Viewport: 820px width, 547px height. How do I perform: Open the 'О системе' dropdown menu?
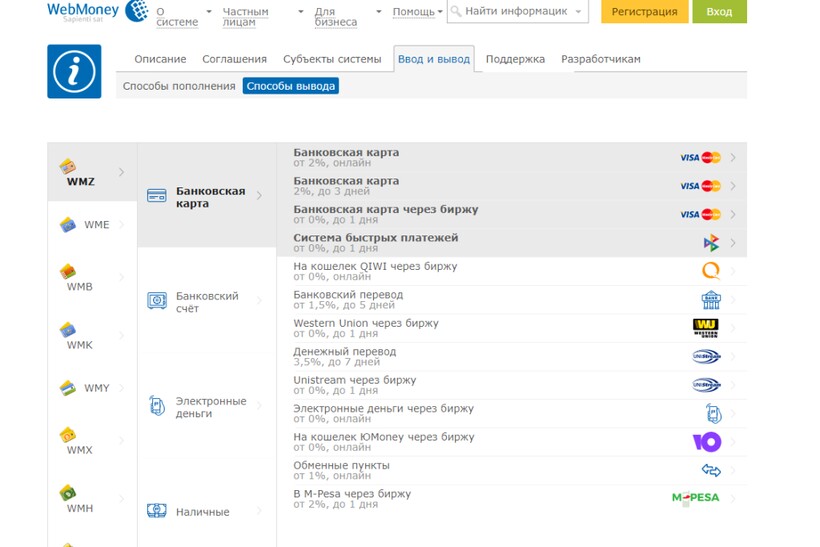click(177, 17)
